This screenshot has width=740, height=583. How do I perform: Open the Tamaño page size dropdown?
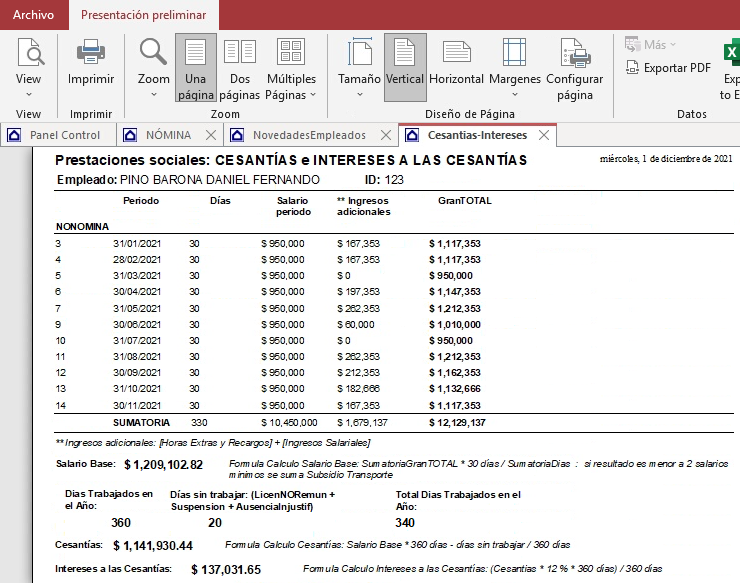point(359,95)
